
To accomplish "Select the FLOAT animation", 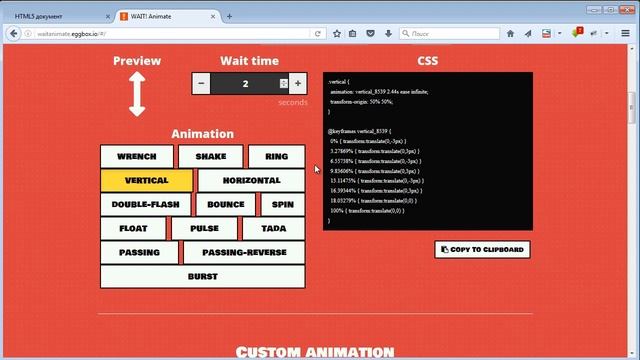I will [133, 229].
